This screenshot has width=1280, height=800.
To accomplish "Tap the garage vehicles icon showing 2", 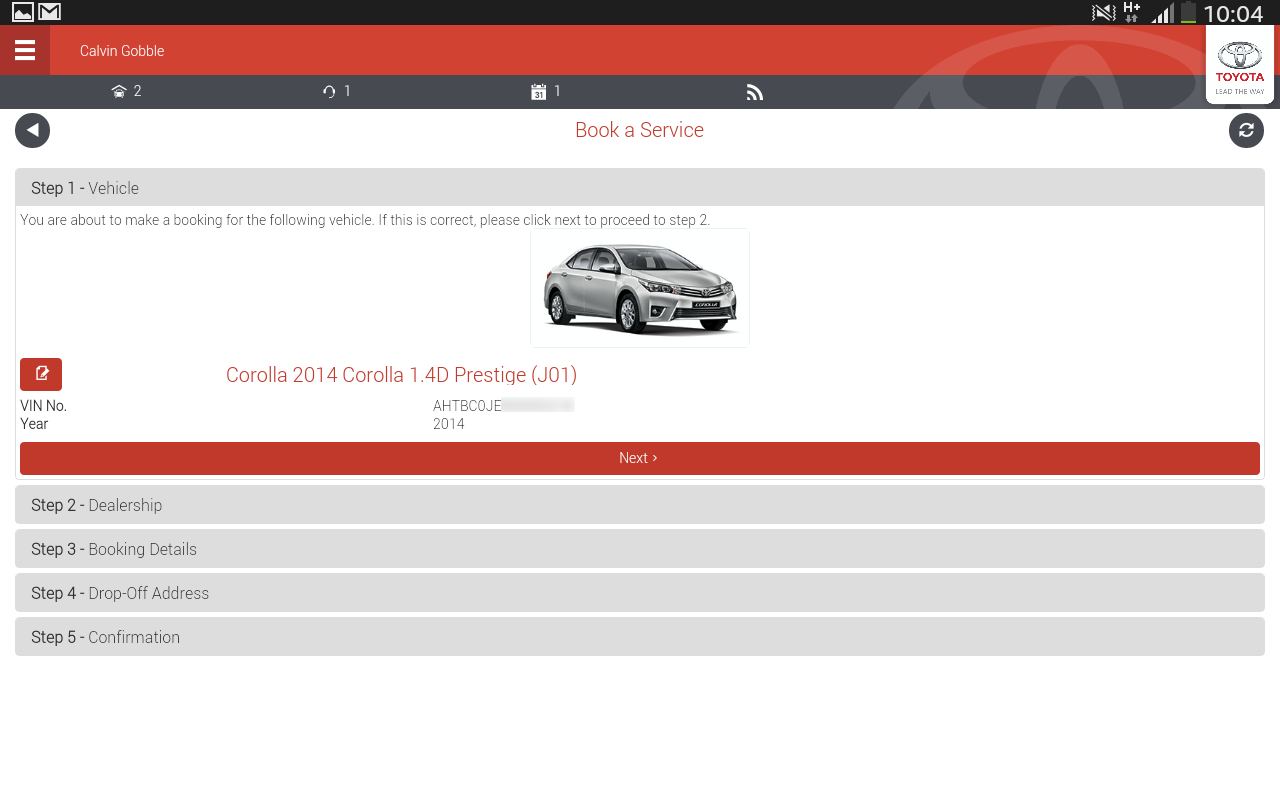I will click(x=126, y=91).
